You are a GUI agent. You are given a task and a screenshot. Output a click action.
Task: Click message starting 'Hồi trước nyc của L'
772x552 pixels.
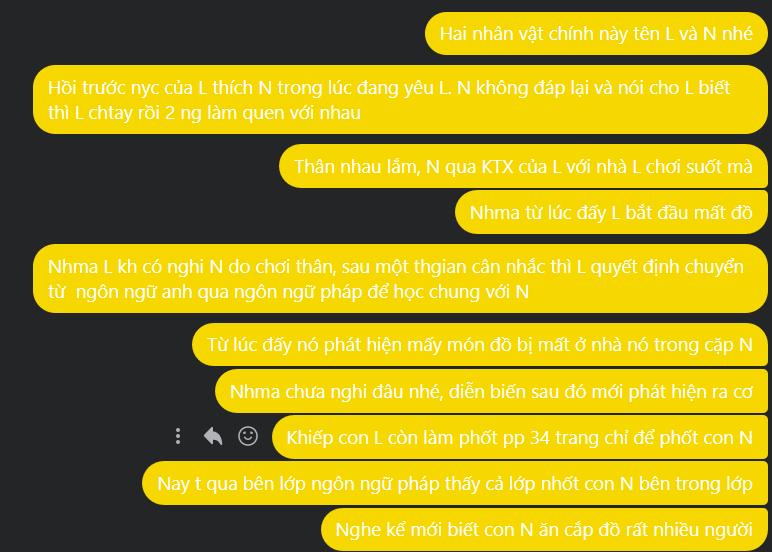(x=400, y=99)
